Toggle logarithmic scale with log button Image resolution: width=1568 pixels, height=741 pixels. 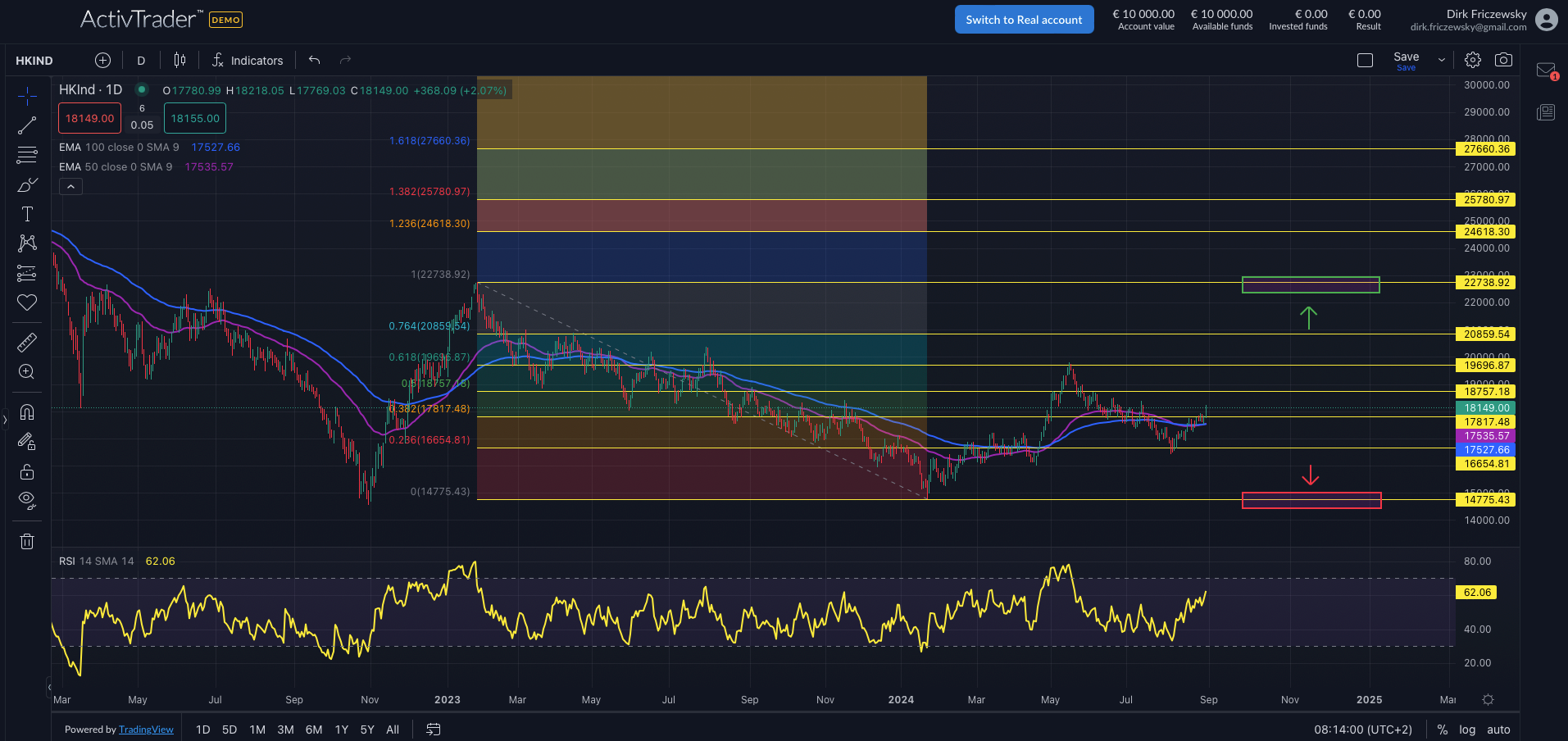[x=1467, y=730]
